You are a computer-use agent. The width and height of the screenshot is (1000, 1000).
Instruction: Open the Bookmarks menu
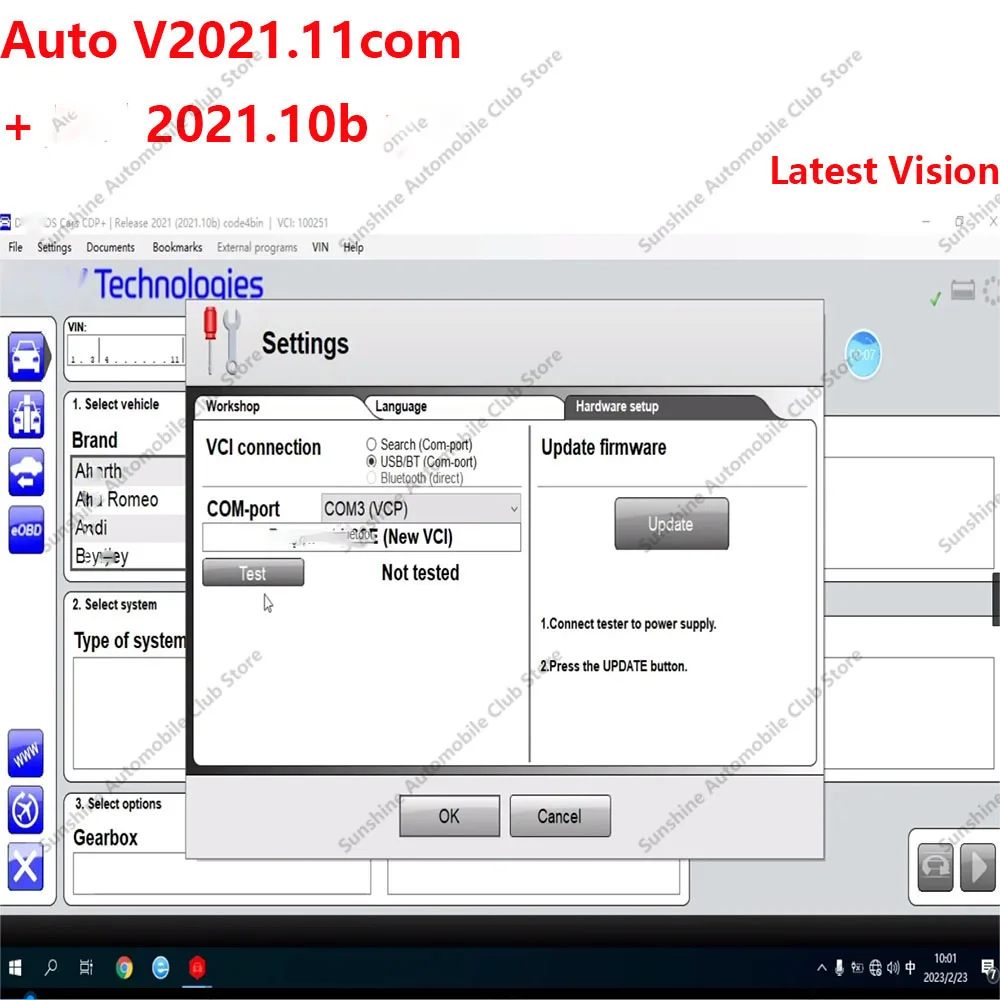click(x=177, y=247)
